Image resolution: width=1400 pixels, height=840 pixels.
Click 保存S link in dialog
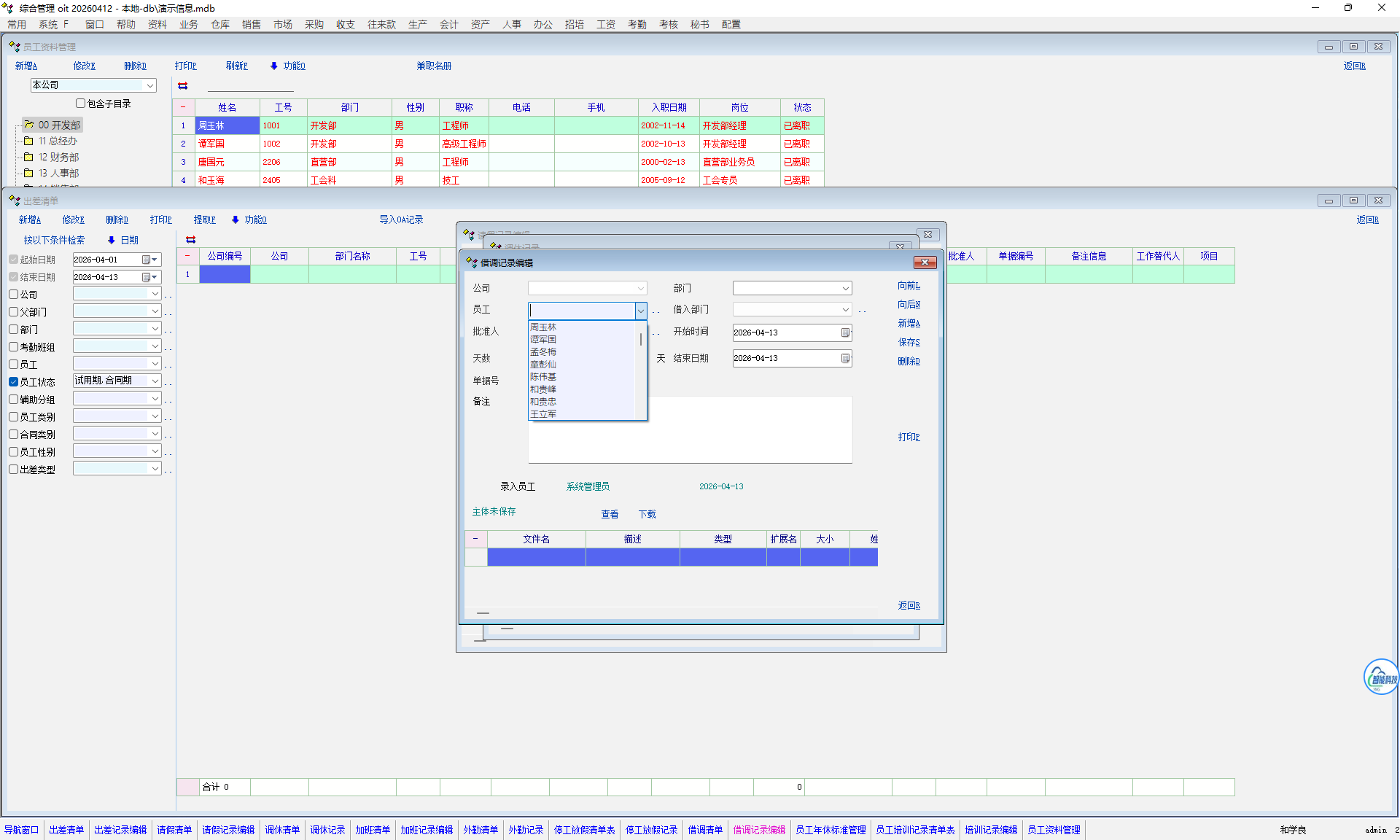tap(909, 342)
